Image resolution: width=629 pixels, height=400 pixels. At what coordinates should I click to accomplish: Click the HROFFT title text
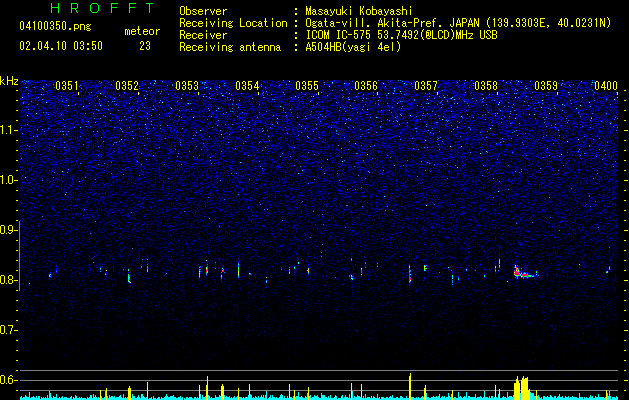(103, 8)
